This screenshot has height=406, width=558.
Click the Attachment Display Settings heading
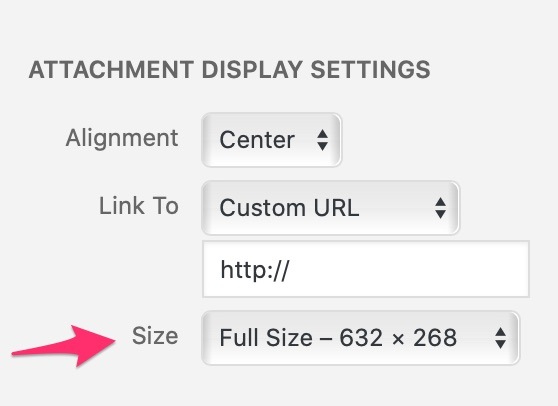pos(230,70)
